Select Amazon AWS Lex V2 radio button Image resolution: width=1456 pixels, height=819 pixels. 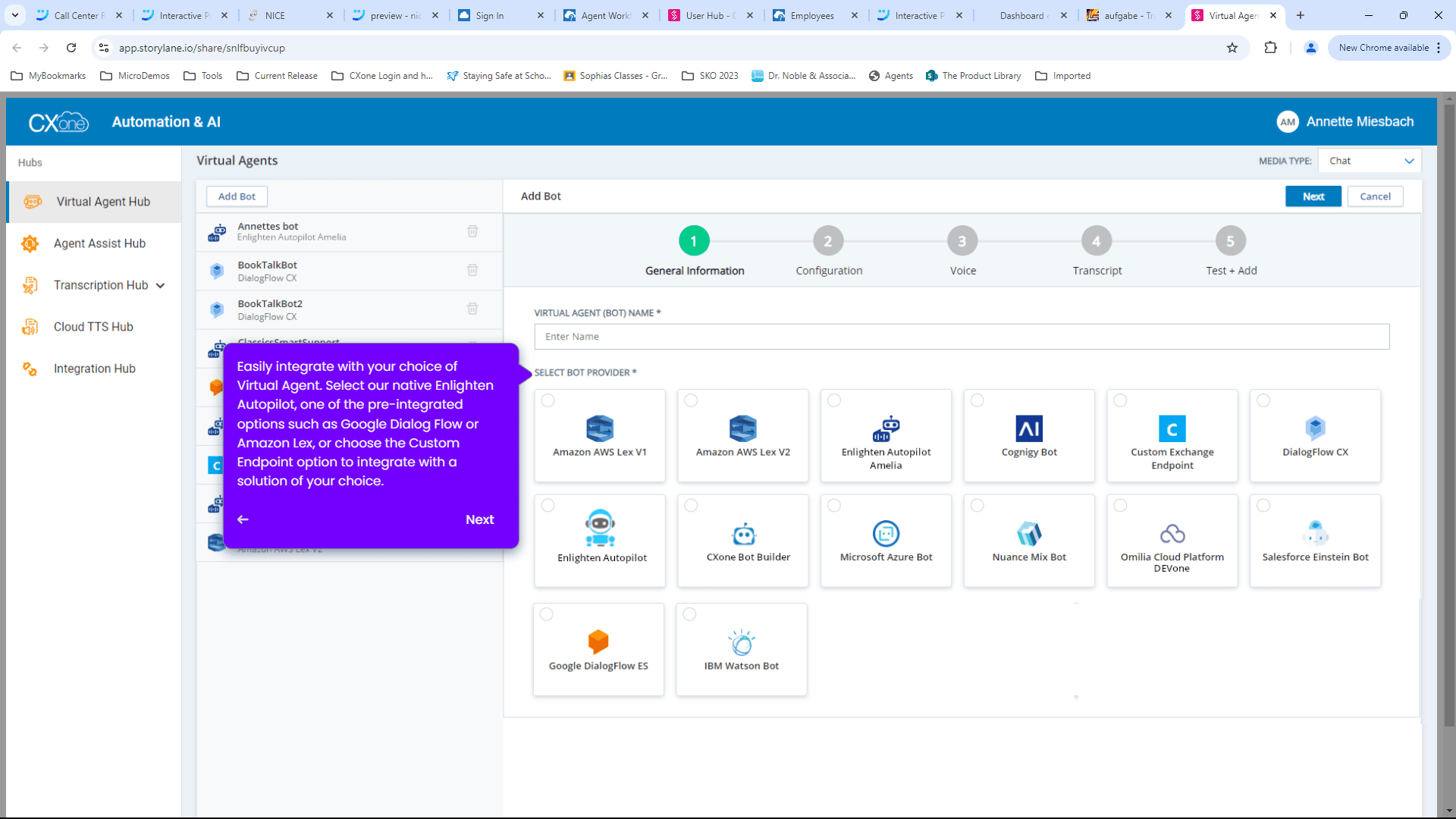691,400
